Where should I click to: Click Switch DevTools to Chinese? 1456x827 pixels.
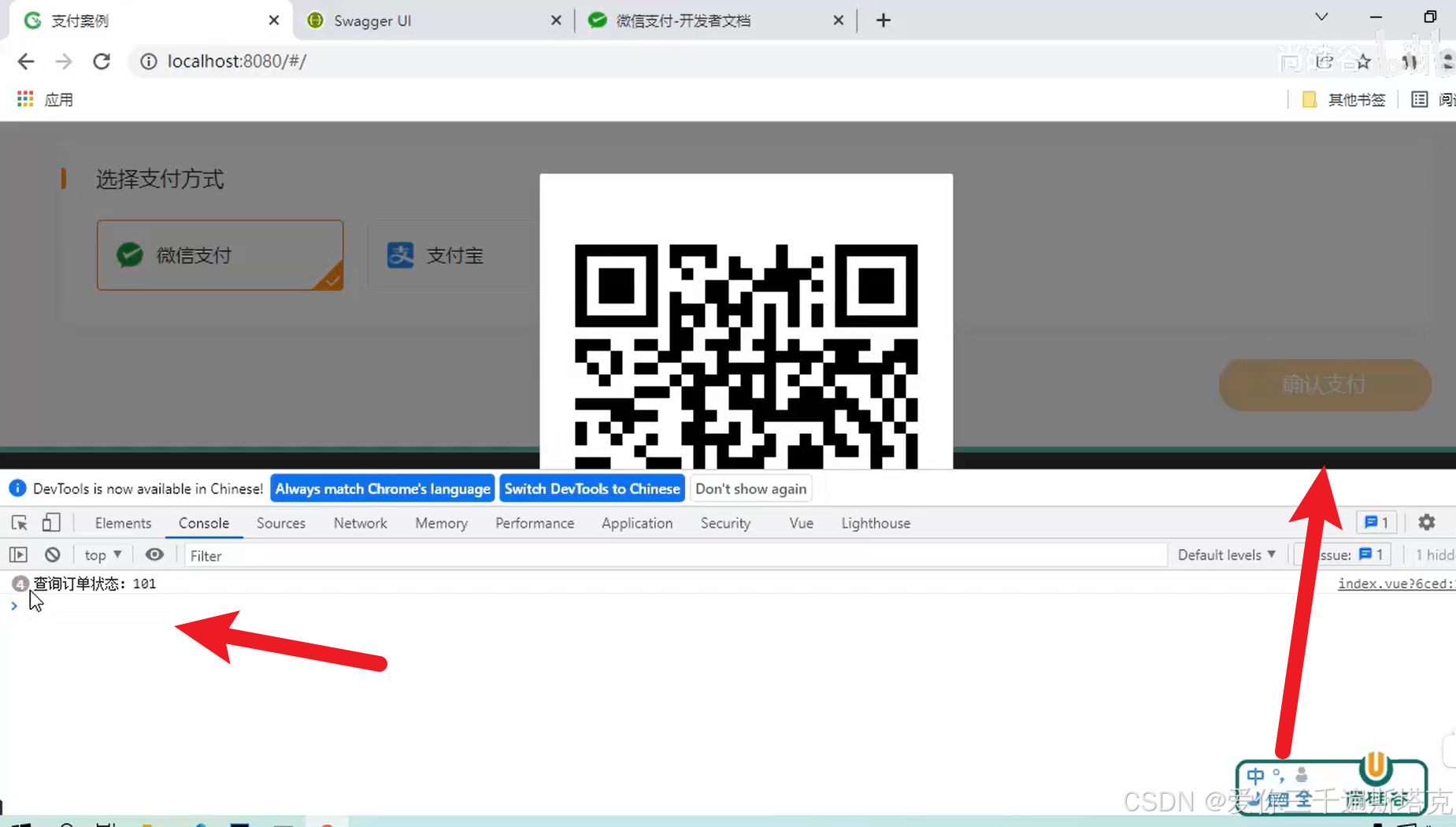click(592, 488)
